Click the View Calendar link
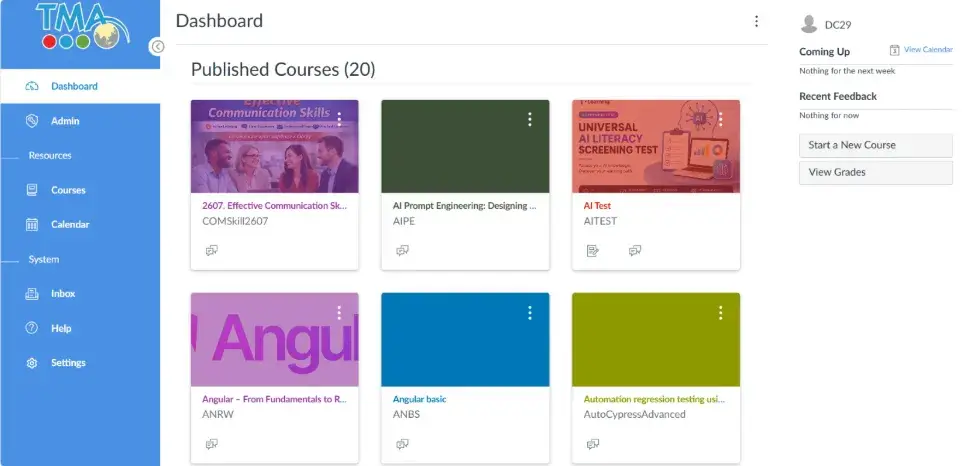 [x=928, y=50]
